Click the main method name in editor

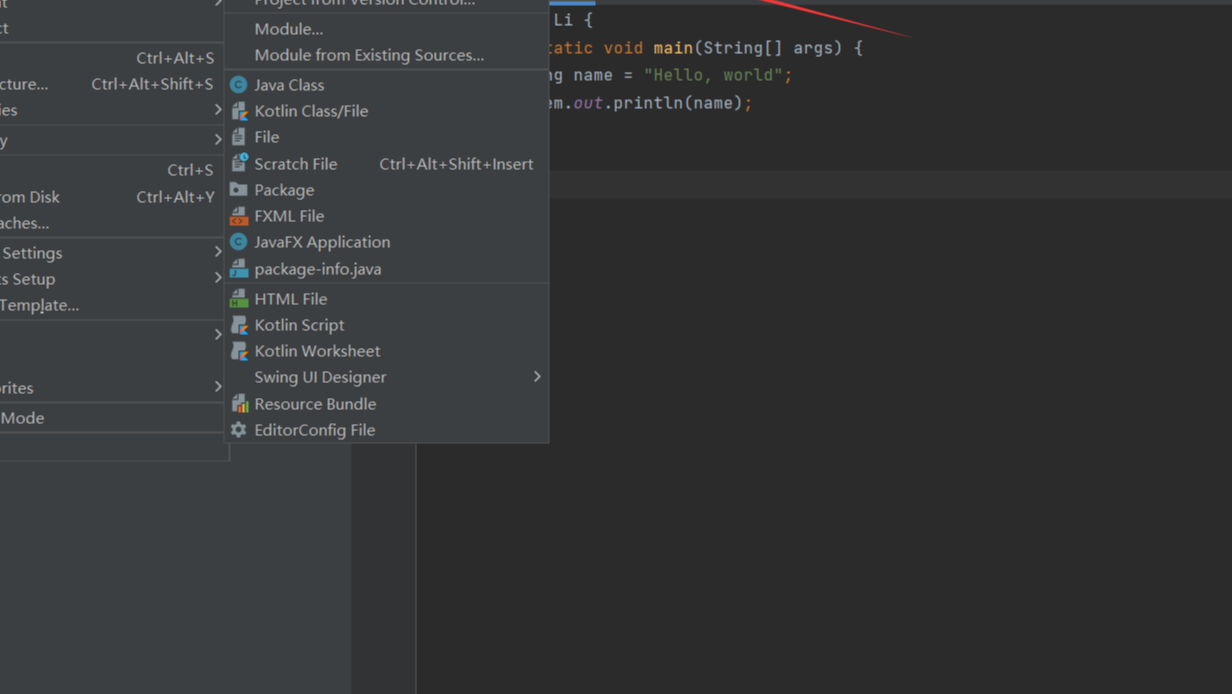click(x=673, y=48)
